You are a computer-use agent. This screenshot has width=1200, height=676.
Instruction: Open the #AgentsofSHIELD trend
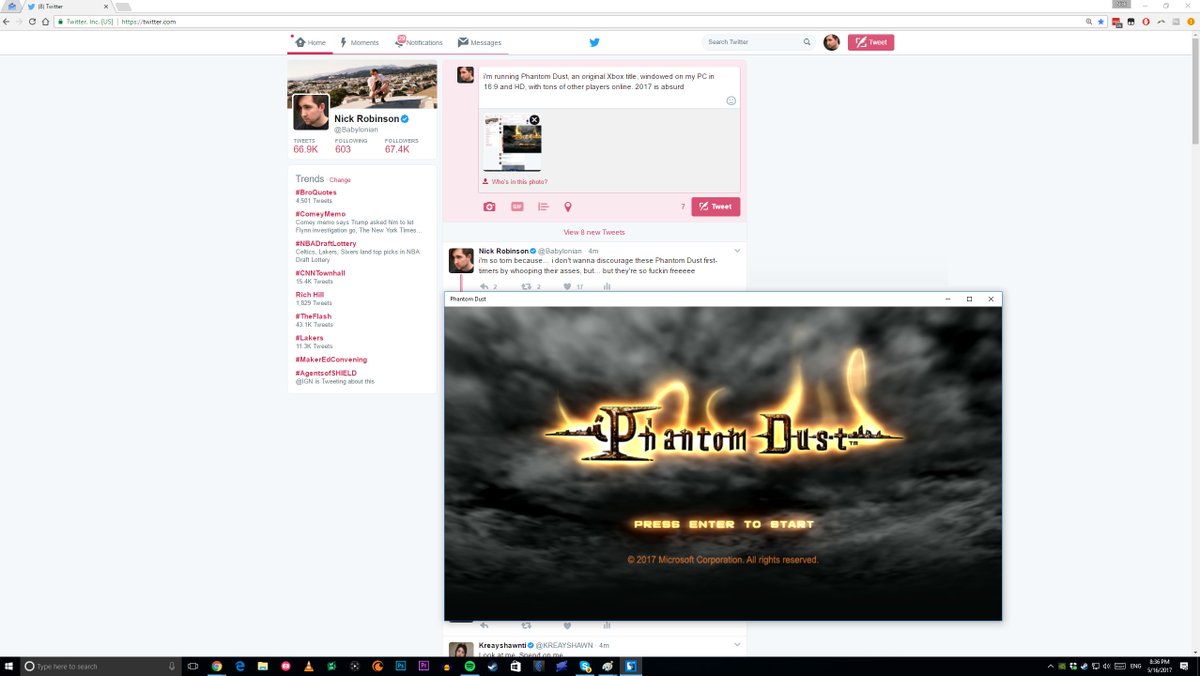[x=326, y=373]
